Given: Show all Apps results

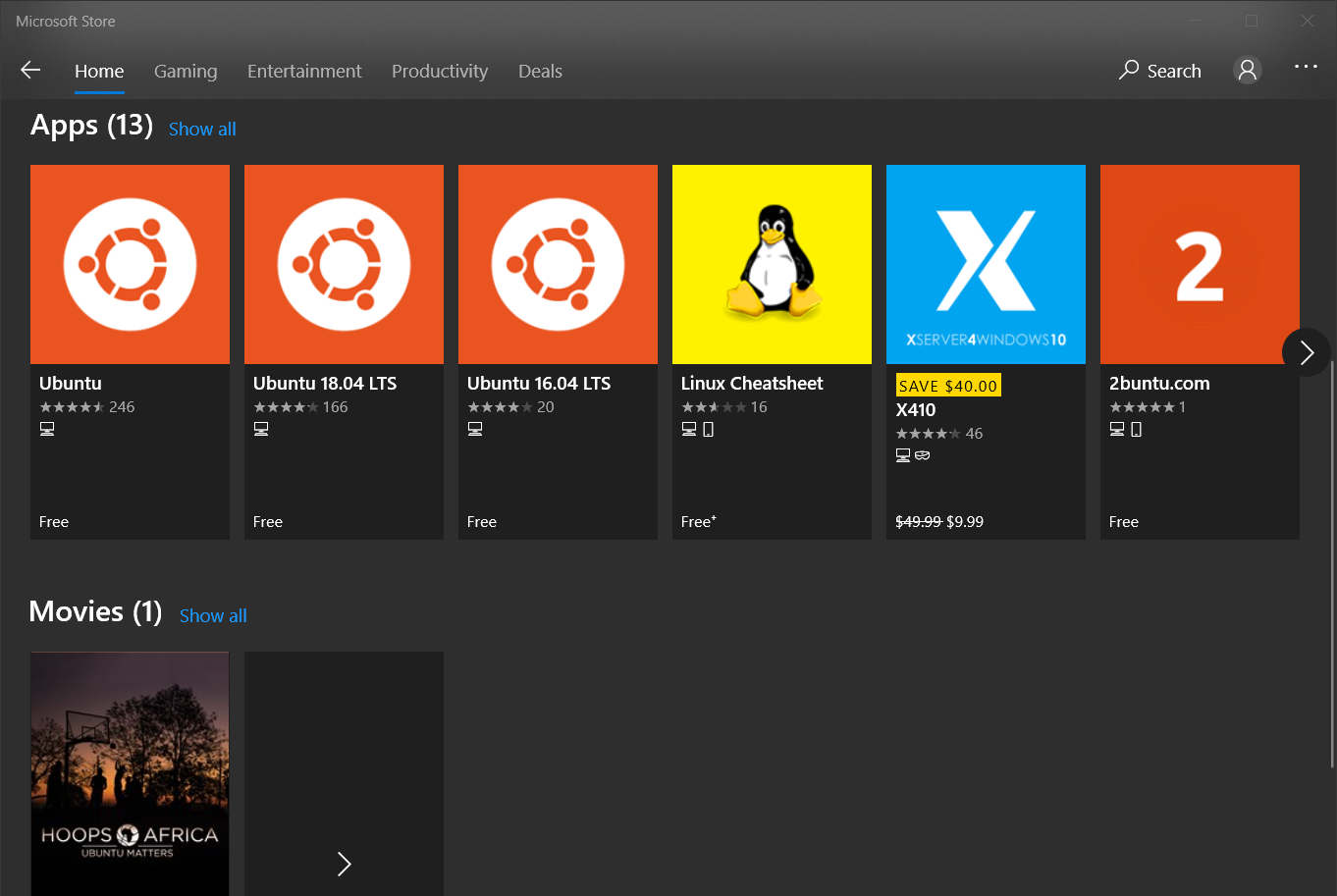Looking at the screenshot, I should click(x=202, y=129).
